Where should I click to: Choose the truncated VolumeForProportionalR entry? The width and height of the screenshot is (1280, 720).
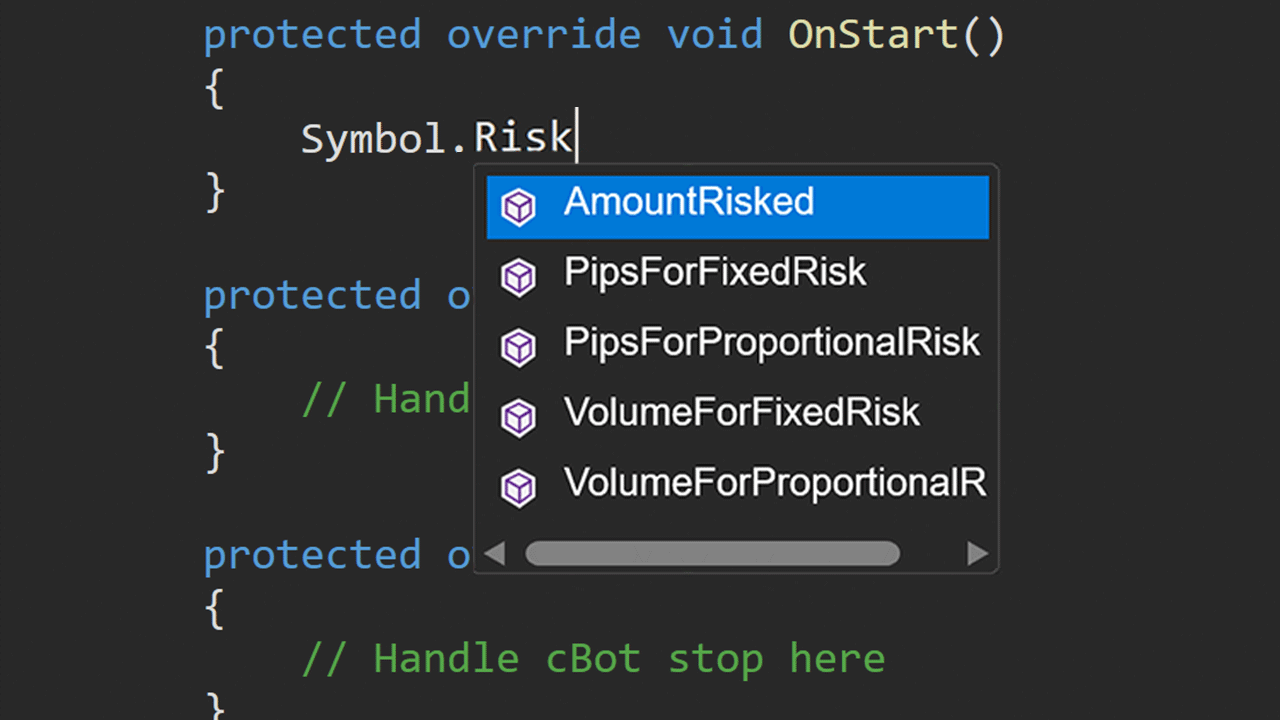coord(737,483)
